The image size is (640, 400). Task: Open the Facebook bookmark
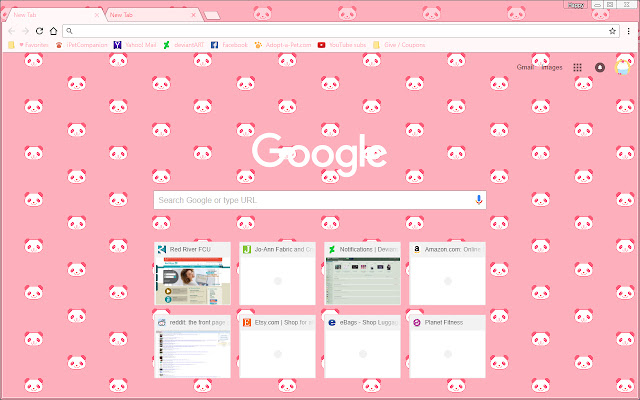coord(229,45)
